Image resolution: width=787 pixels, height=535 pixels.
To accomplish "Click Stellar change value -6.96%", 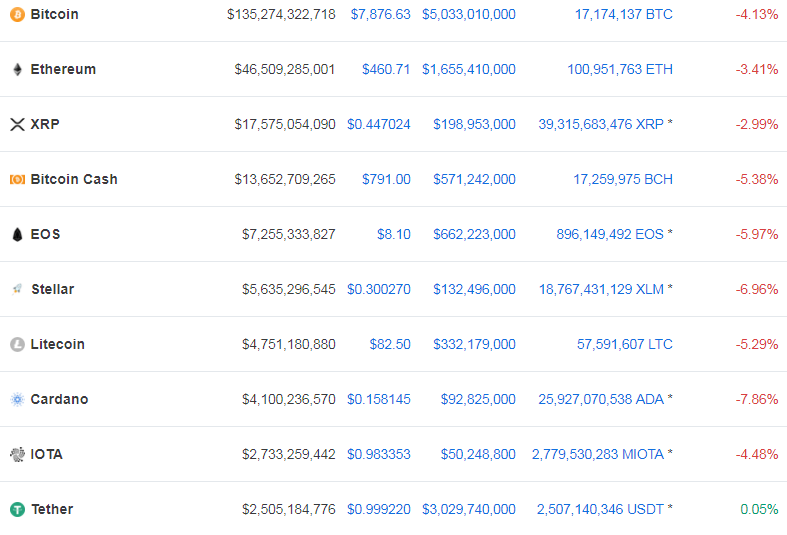I will point(757,289).
